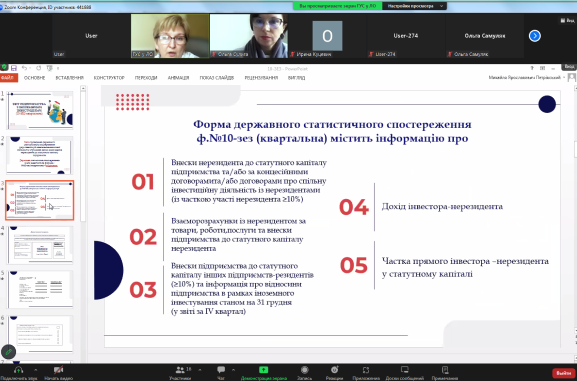Image resolution: width=577 pixels, height=381 pixels.
Task: Select slide 1 thumbnail
Action: 39,110
